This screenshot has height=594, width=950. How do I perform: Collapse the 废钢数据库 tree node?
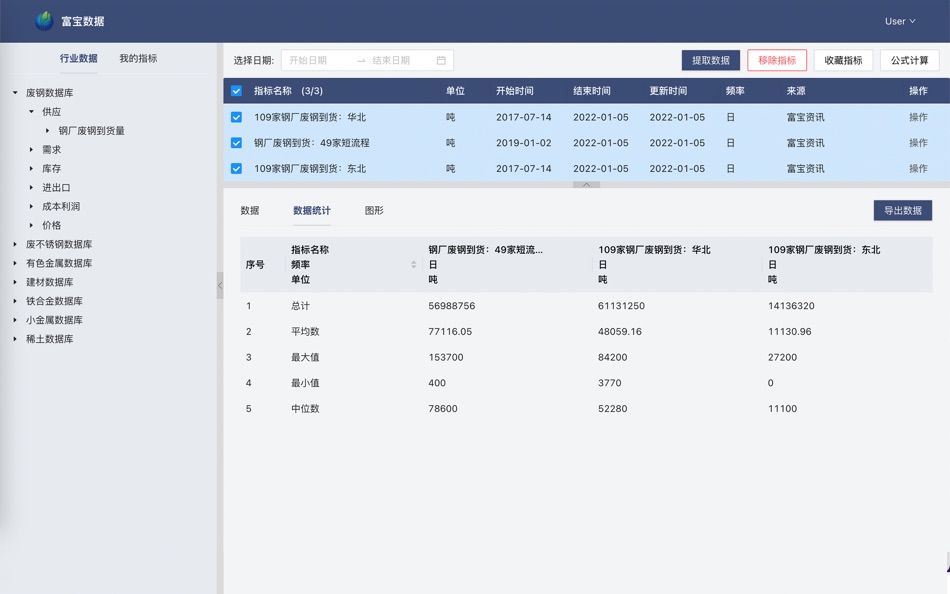click(x=15, y=93)
